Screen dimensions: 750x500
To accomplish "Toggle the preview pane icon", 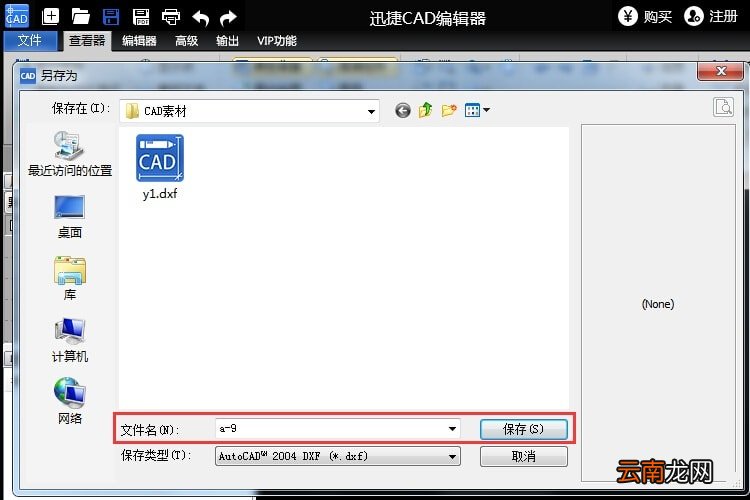I will point(724,107).
